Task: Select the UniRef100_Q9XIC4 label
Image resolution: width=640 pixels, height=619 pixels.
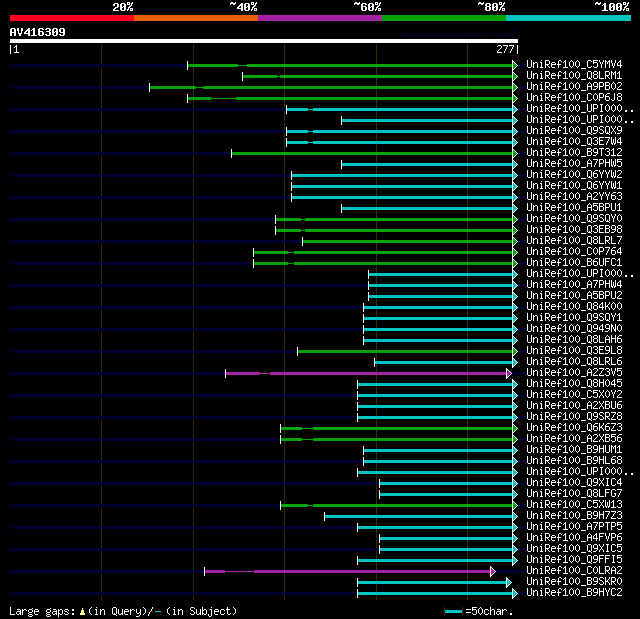Action: (x=574, y=483)
